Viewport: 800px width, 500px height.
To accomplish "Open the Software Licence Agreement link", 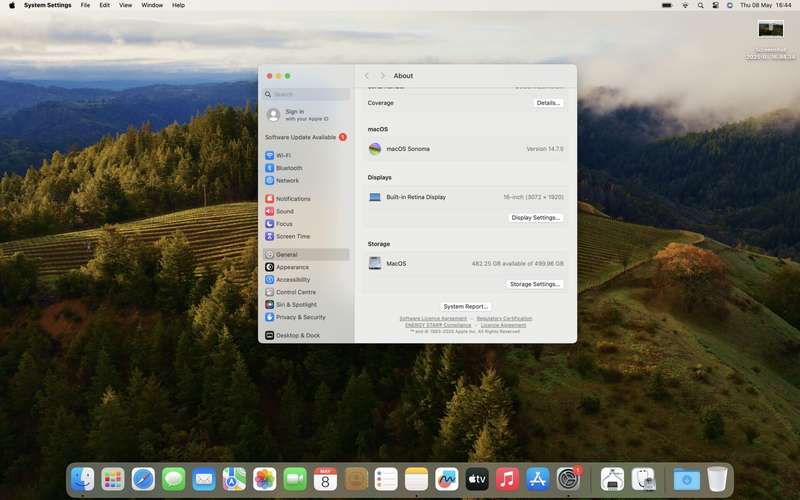I will 433,318.
